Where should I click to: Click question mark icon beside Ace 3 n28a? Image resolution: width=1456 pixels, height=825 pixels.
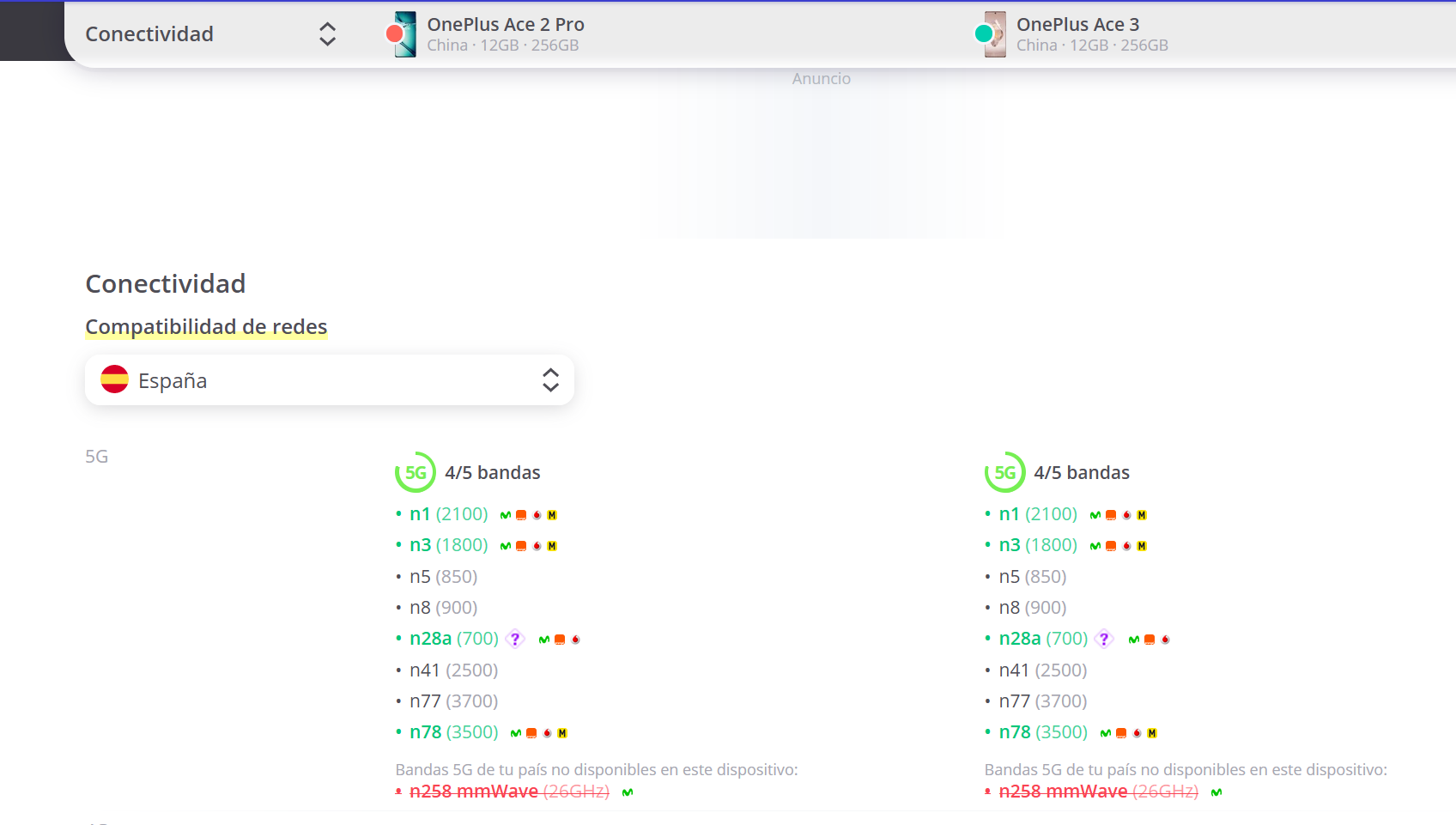[x=1104, y=639]
